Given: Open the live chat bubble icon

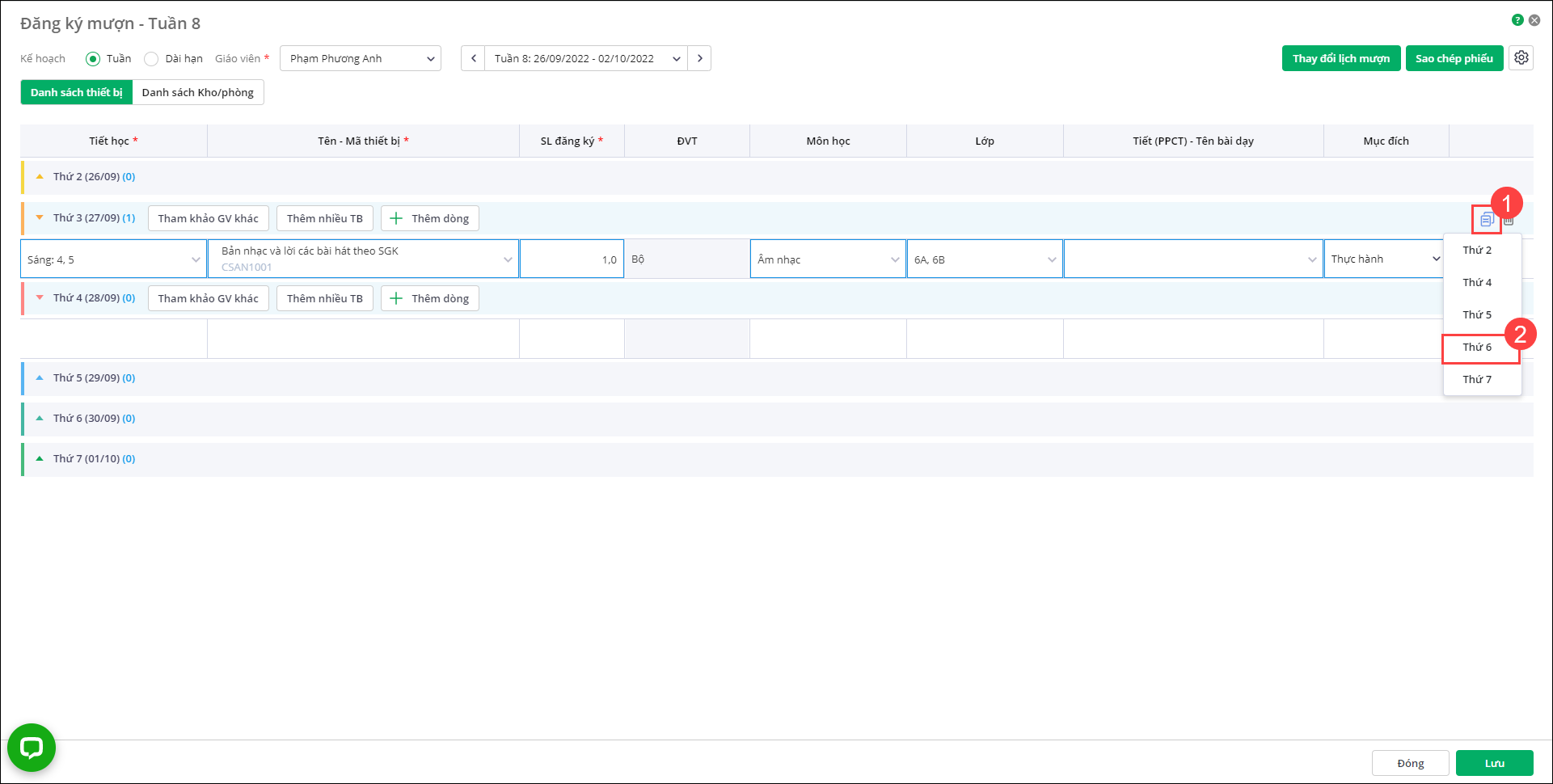Looking at the screenshot, I should pyautogui.click(x=32, y=748).
